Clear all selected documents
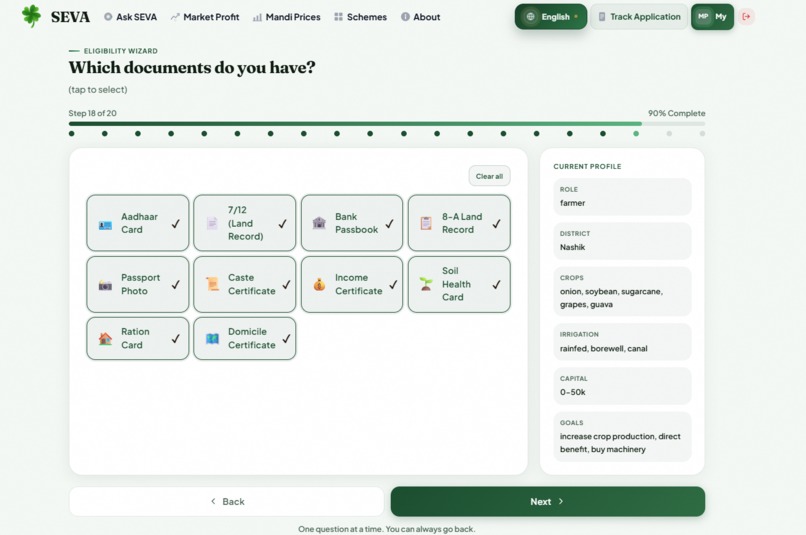This screenshot has width=806, height=535. pyautogui.click(x=489, y=176)
